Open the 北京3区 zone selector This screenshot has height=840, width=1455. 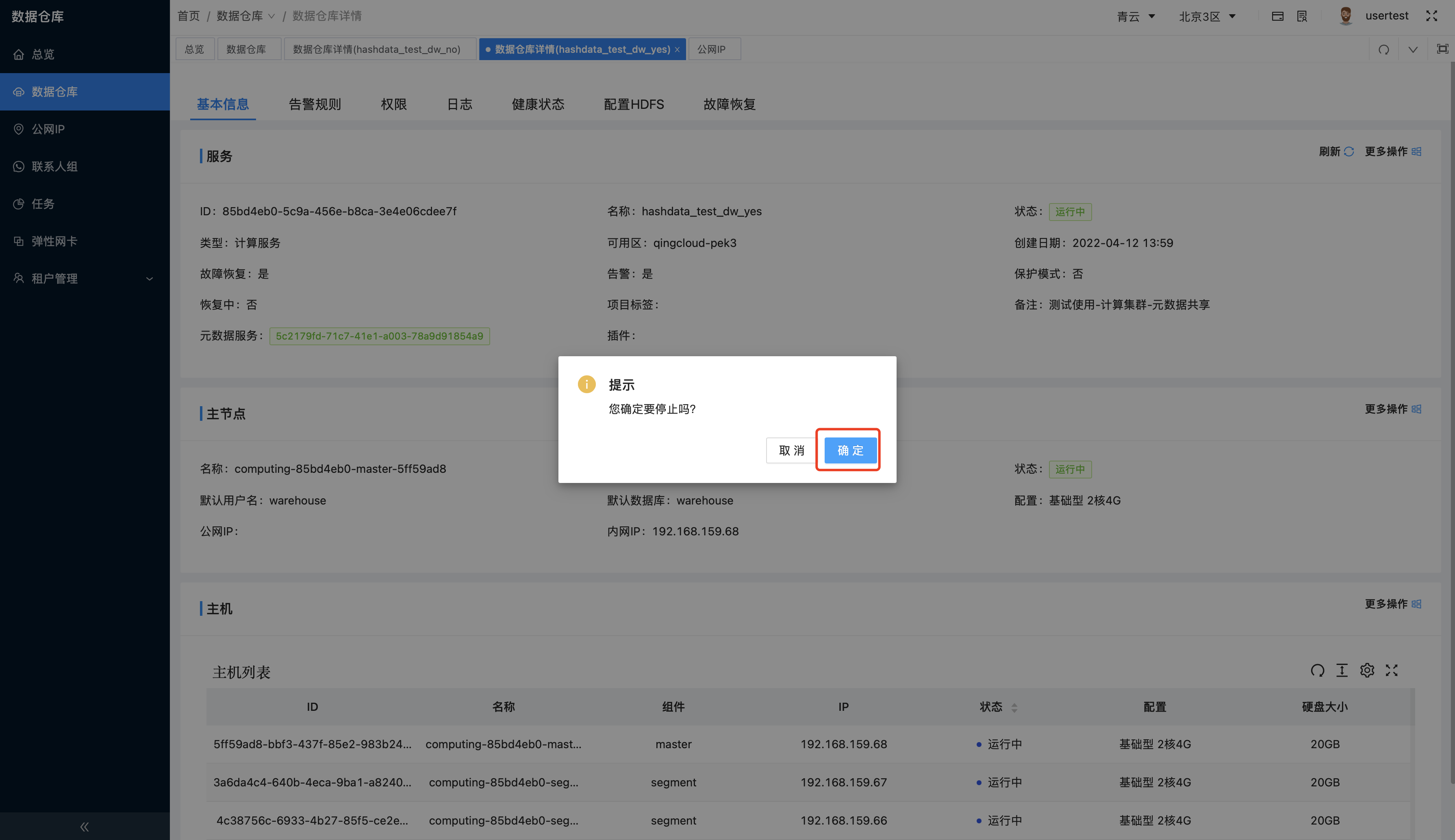[1206, 15]
